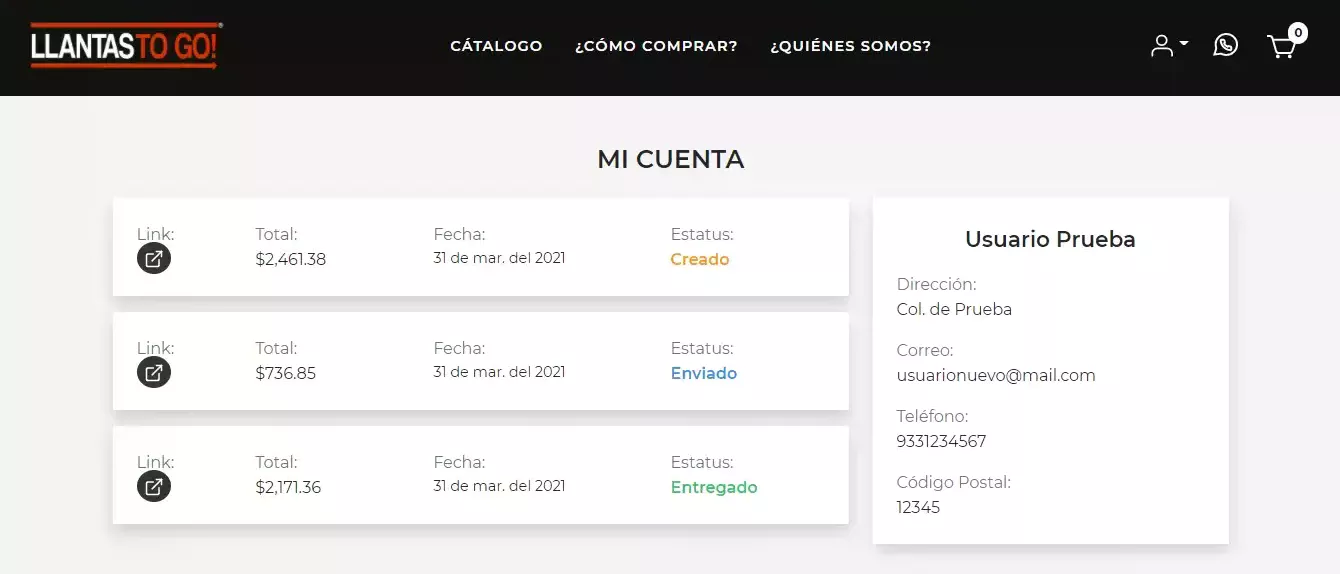Open the shopping cart

pyautogui.click(x=1281, y=47)
